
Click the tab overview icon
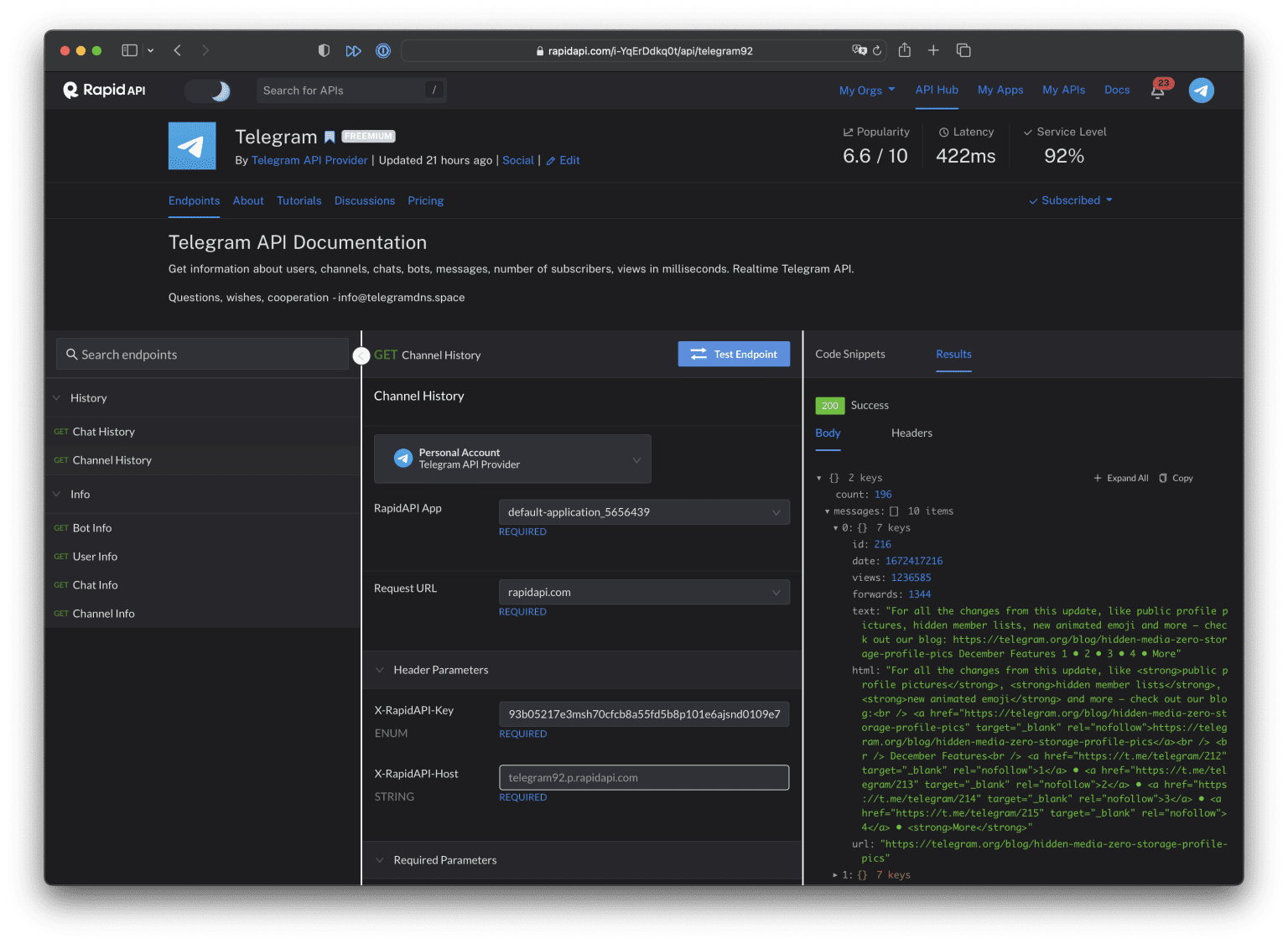point(963,50)
